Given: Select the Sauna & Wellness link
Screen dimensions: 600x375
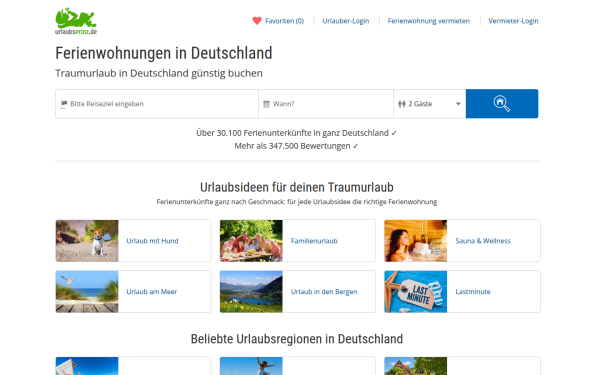Looking at the screenshot, I should coord(483,241).
